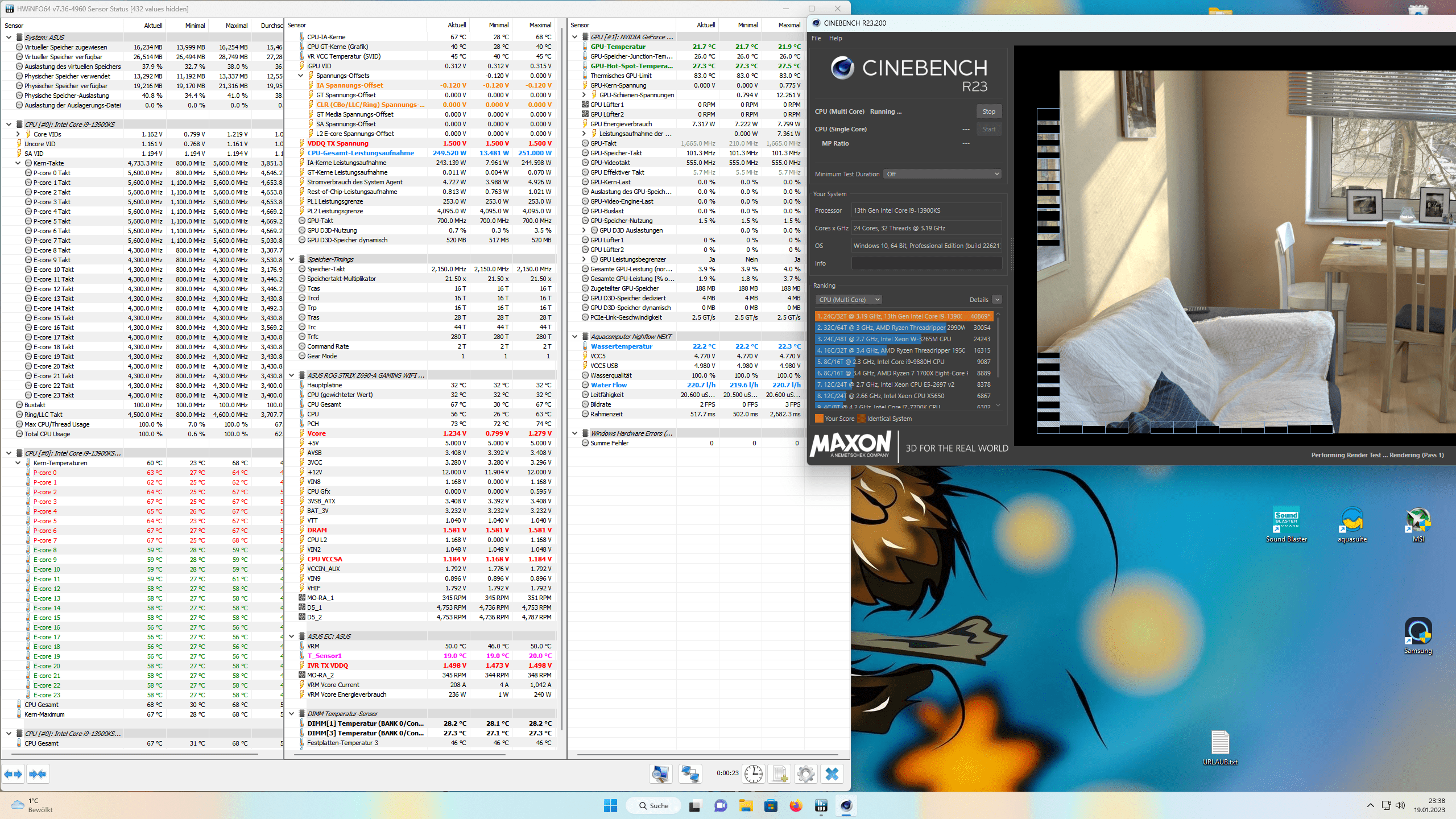Collapse Aquacomputer highflow NEXT group
This screenshot has width=1456, height=819.
click(575, 337)
